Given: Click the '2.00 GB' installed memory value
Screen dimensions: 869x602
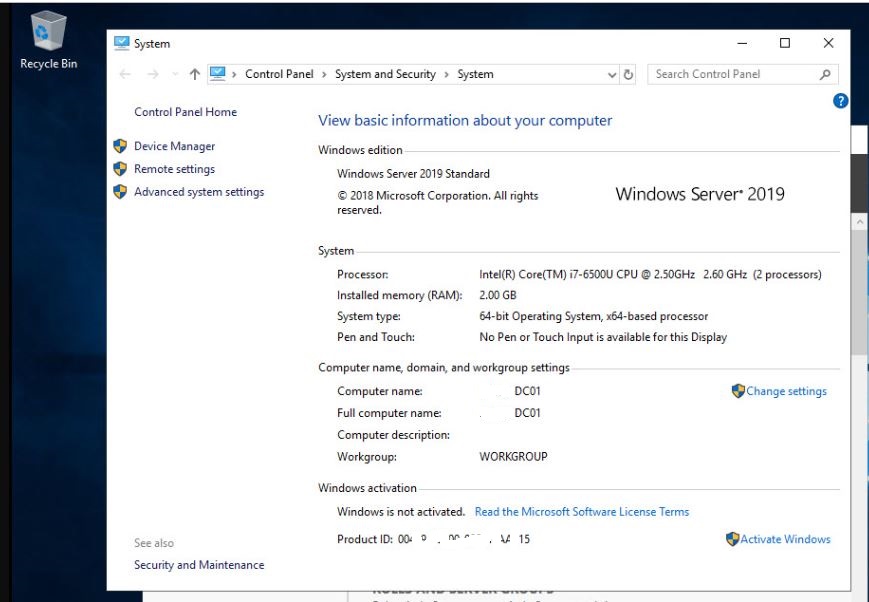Looking at the screenshot, I should coord(498,295).
